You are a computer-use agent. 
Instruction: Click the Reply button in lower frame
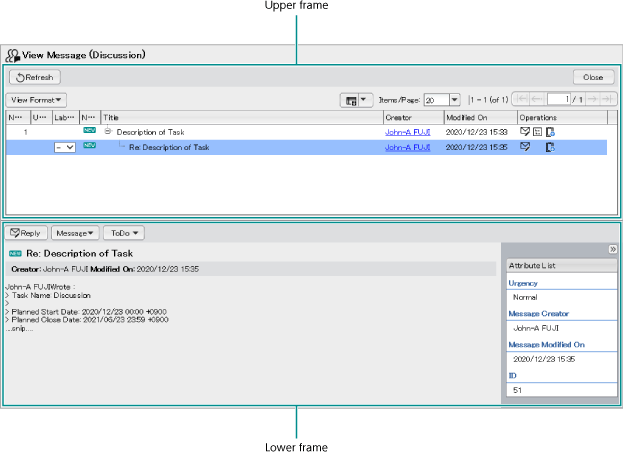coord(25,232)
